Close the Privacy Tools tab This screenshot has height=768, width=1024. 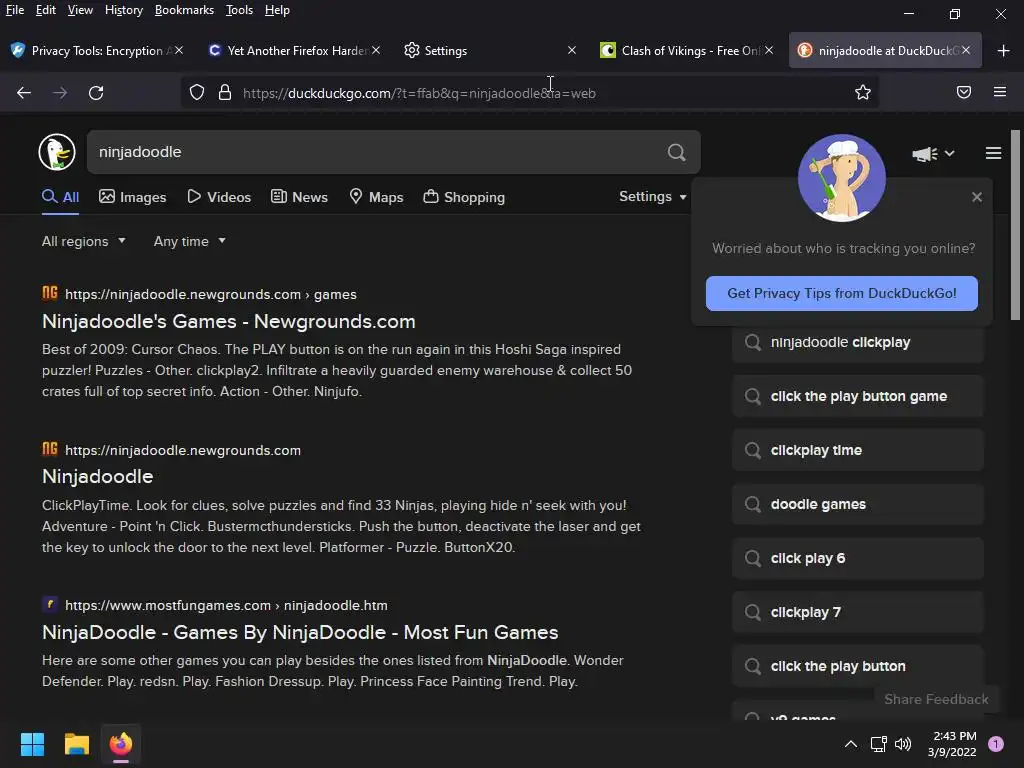click(x=179, y=50)
